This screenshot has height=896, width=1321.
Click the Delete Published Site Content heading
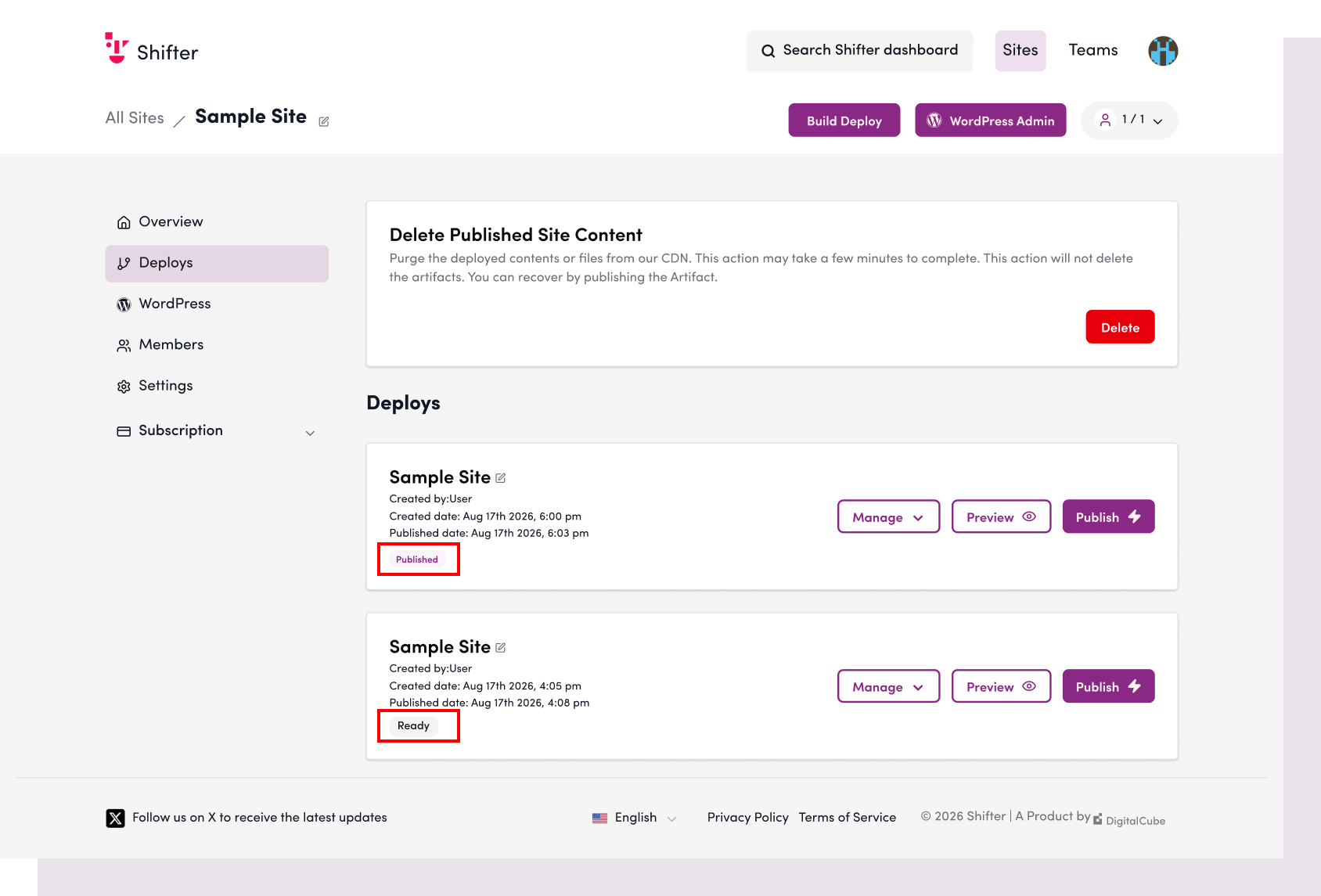[x=516, y=235]
